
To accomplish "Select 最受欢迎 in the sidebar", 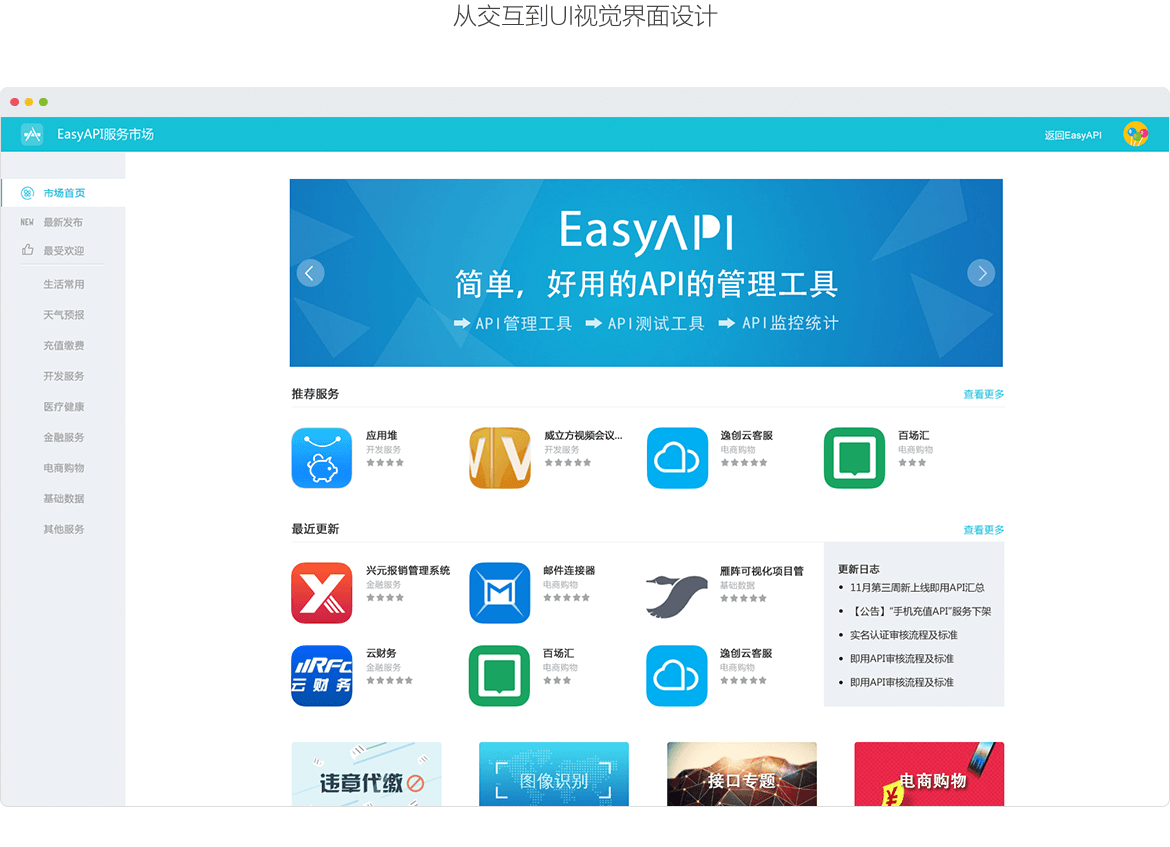I will [63, 251].
